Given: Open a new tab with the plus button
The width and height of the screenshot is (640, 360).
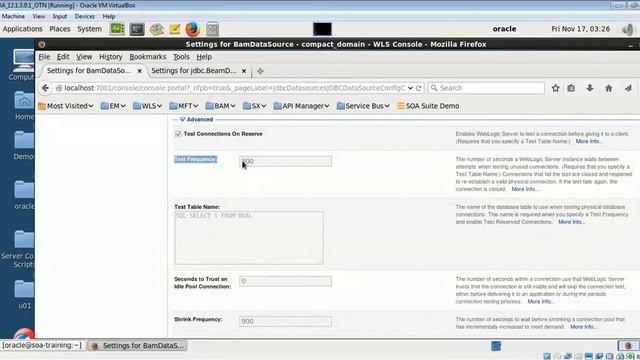Looking at the screenshot, I should coord(260,71).
